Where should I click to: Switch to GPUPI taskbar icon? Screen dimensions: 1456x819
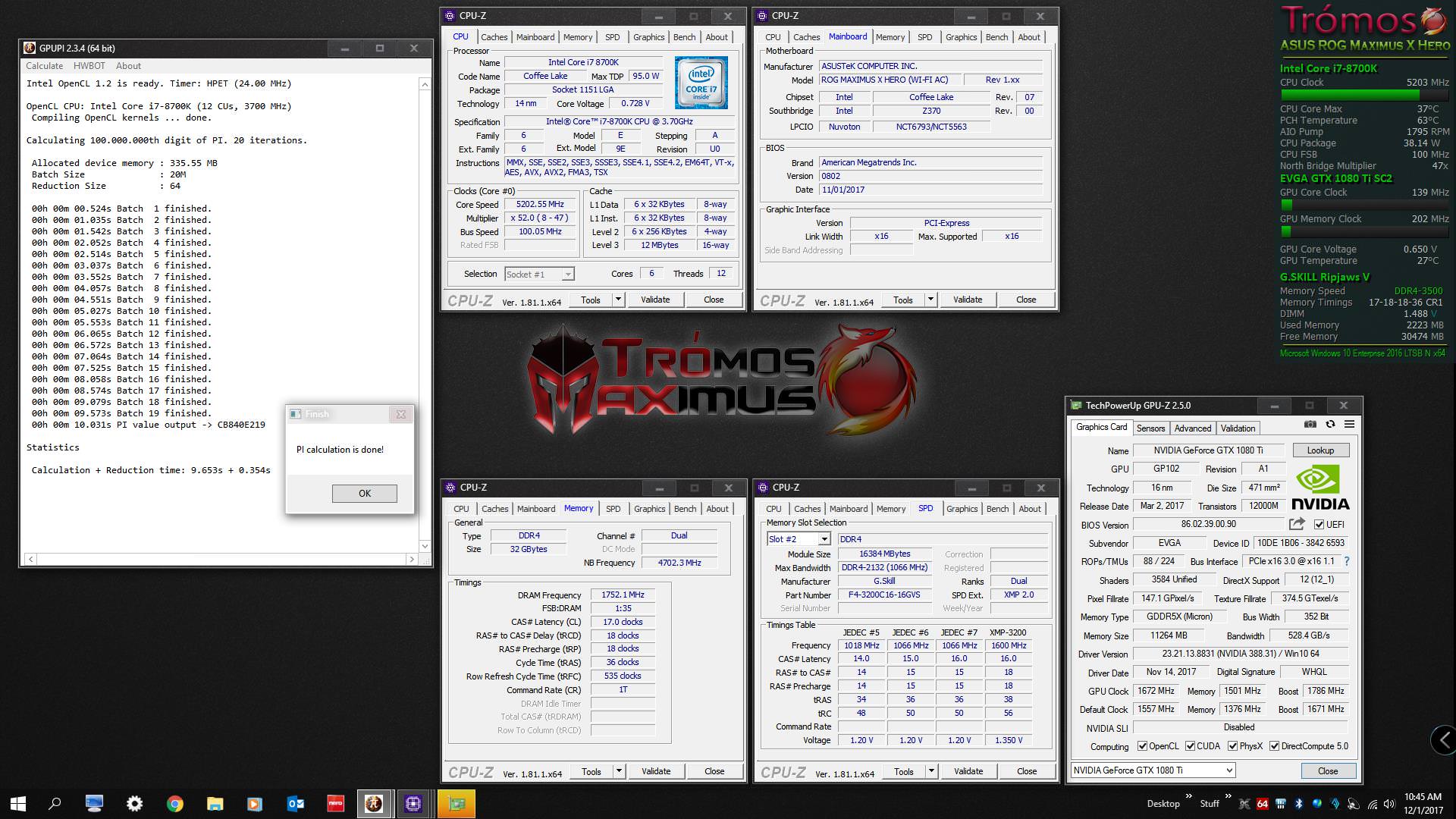tap(374, 804)
